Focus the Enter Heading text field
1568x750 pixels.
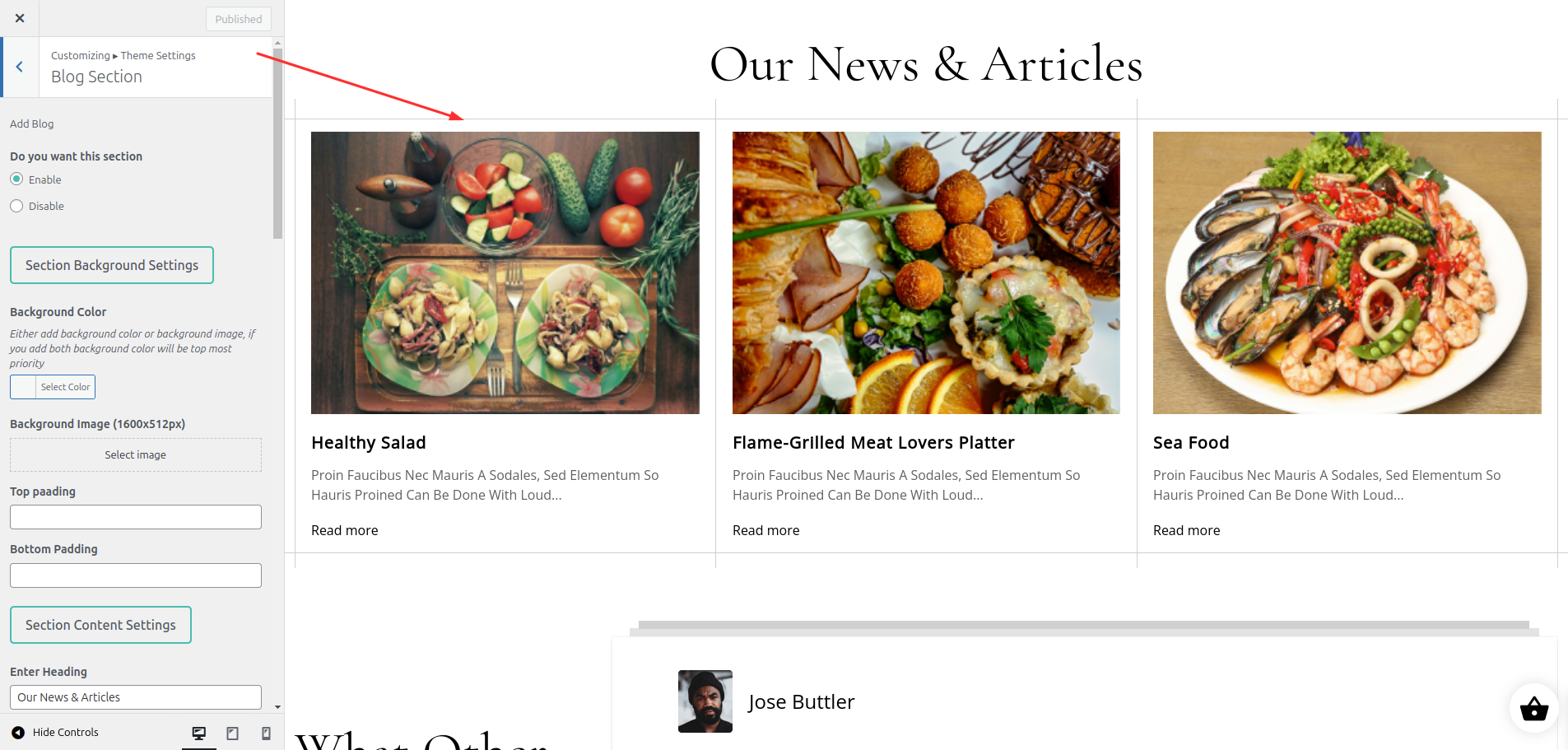(x=136, y=697)
